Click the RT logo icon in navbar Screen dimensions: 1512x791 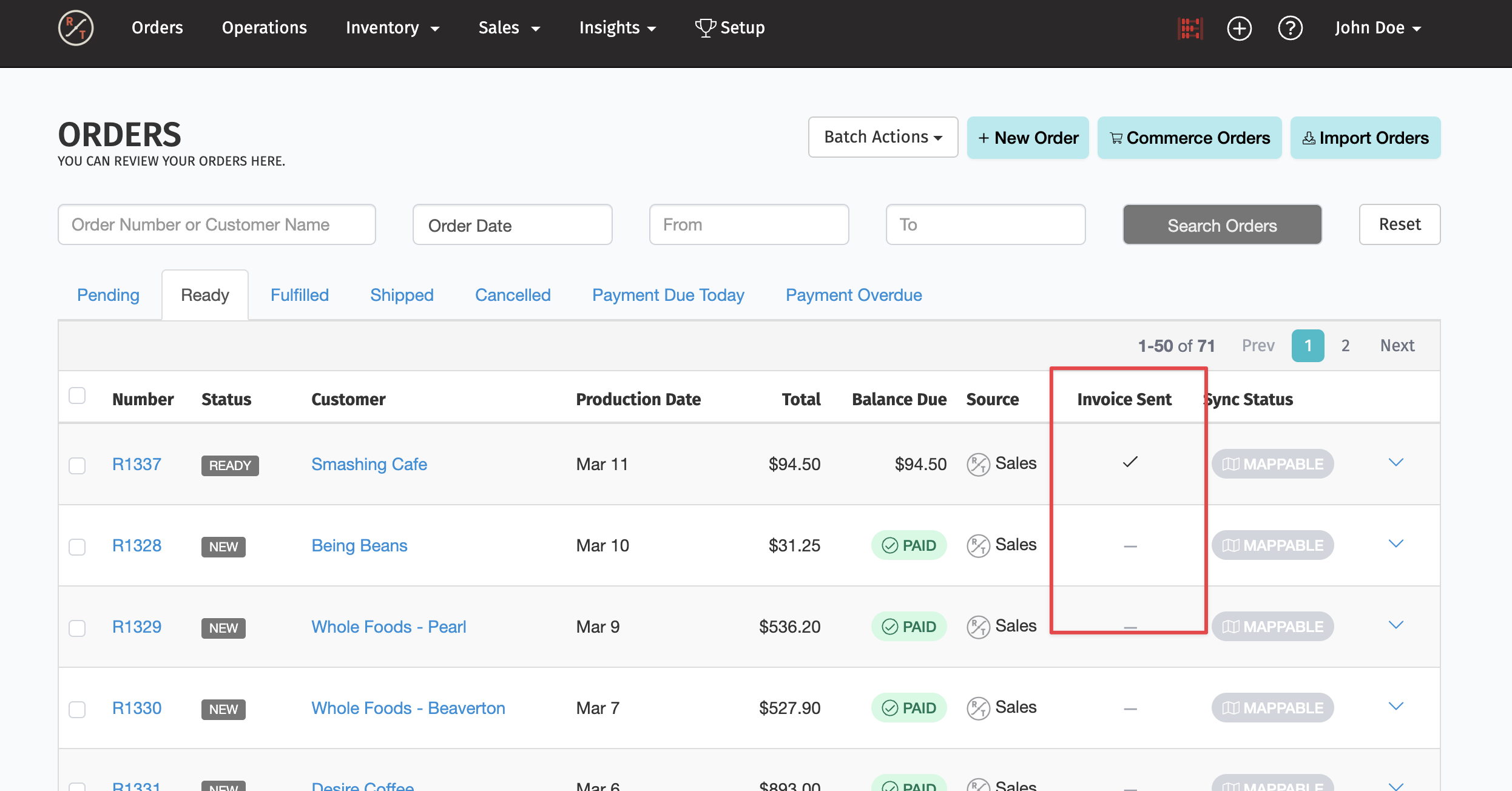tap(75, 28)
